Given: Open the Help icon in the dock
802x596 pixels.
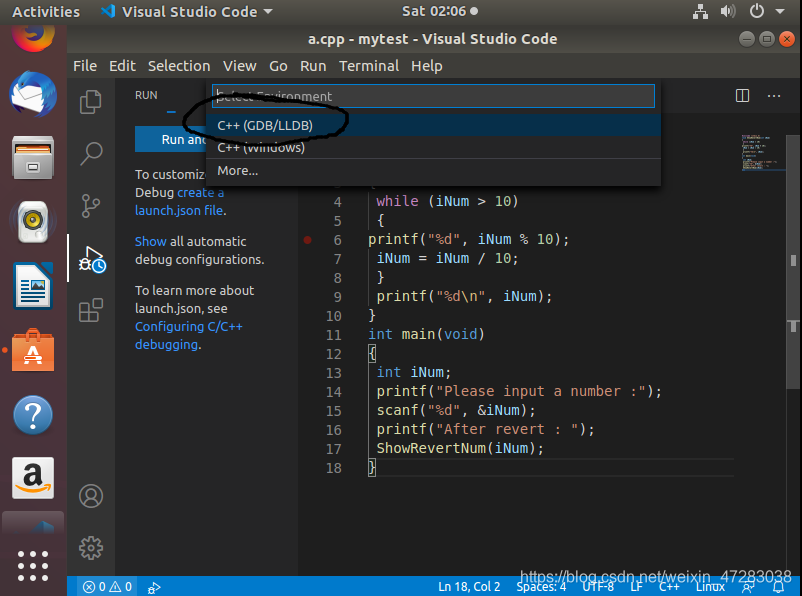Looking at the screenshot, I should pos(33,415).
